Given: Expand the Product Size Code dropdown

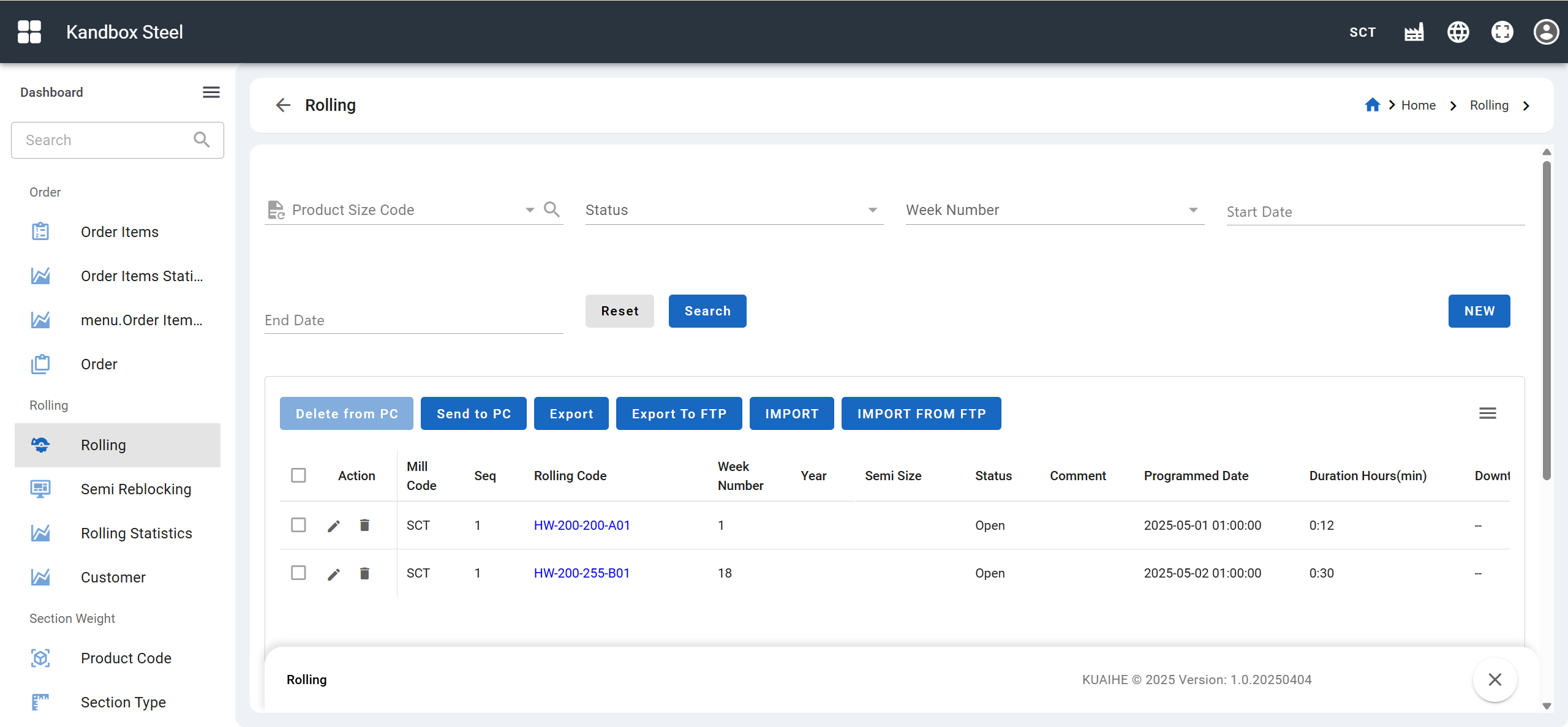Looking at the screenshot, I should [x=530, y=210].
